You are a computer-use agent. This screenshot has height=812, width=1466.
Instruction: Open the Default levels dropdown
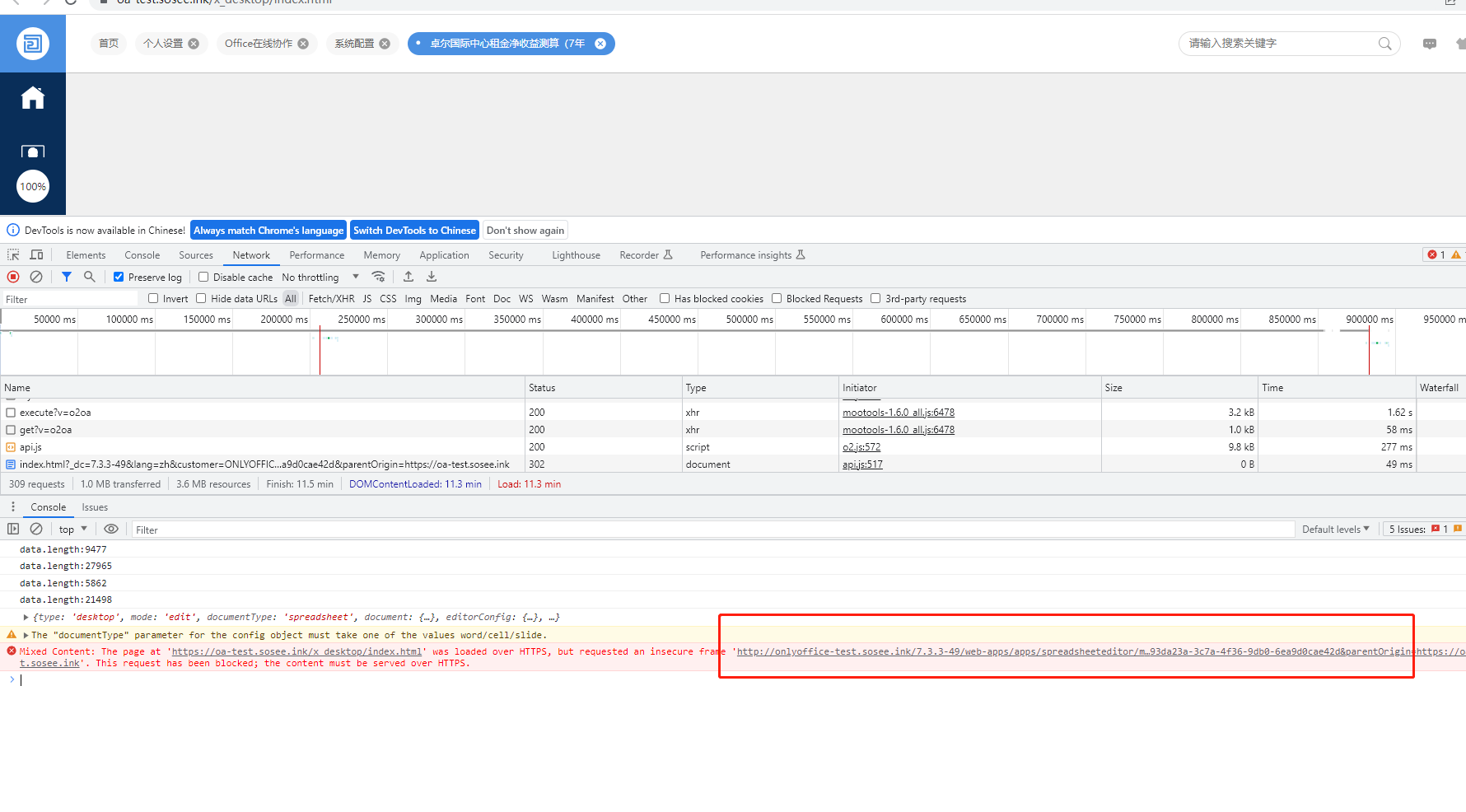[1335, 529]
